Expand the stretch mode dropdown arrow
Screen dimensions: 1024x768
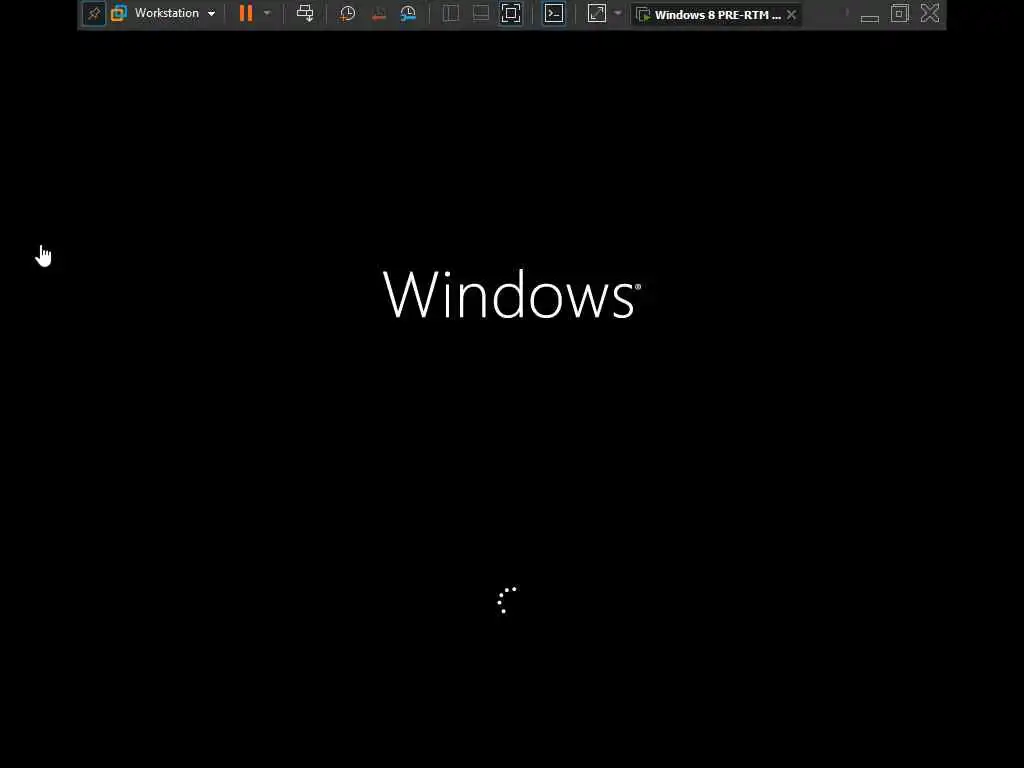(x=618, y=13)
